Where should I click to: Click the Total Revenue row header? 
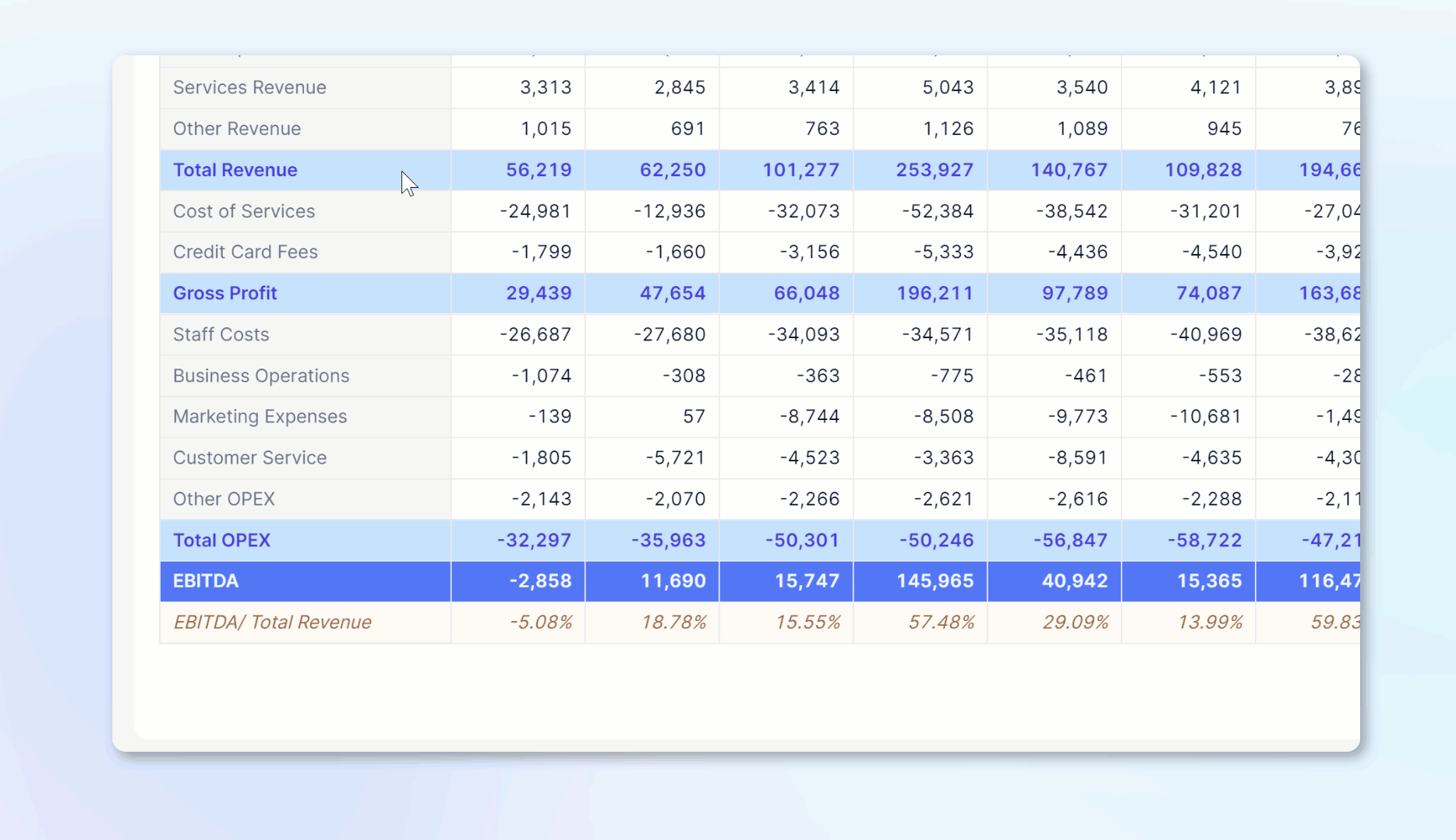coord(306,170)
